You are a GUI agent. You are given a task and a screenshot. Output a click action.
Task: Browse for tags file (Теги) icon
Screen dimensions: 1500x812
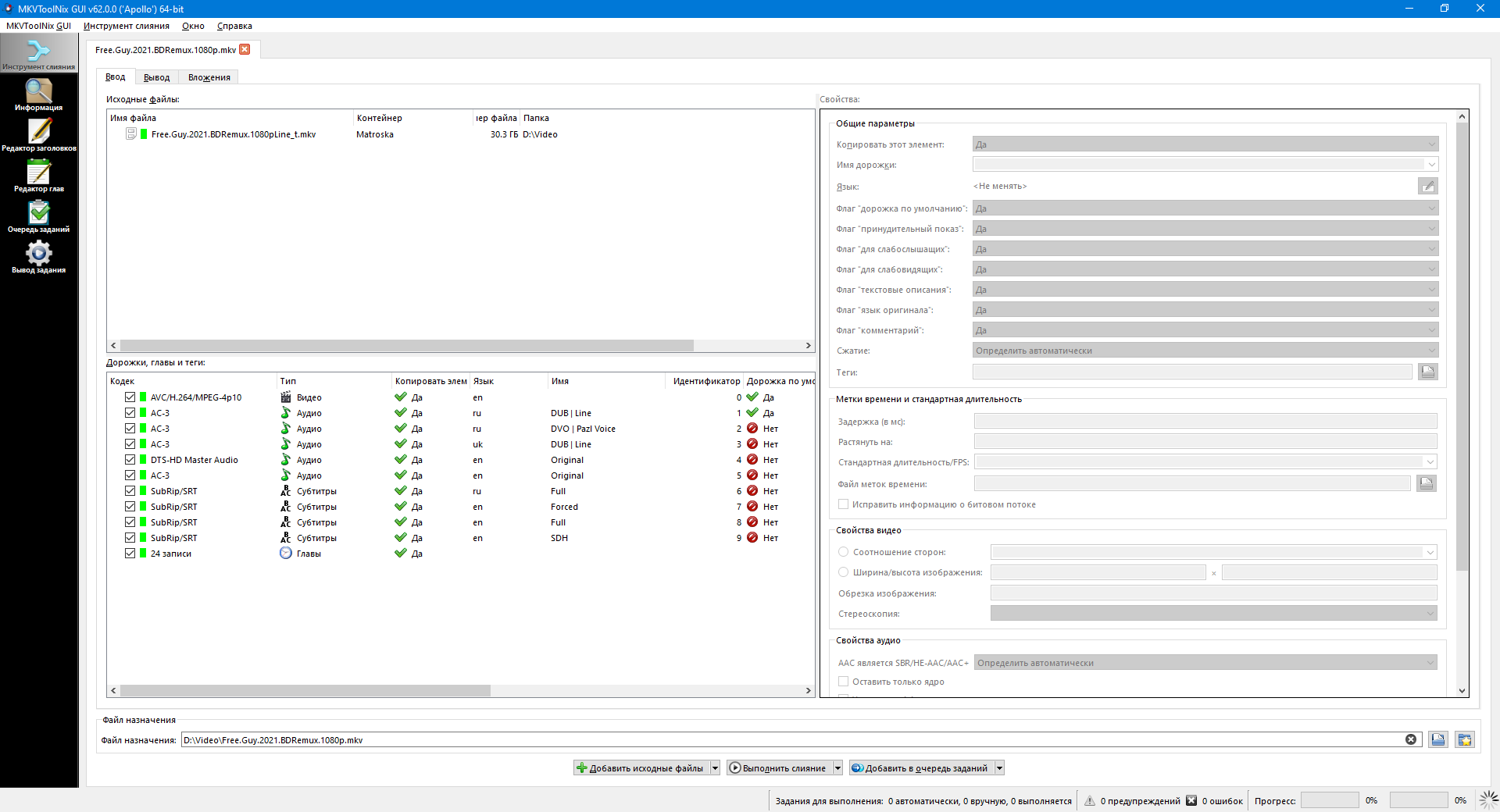click(x=1427, y=372)
